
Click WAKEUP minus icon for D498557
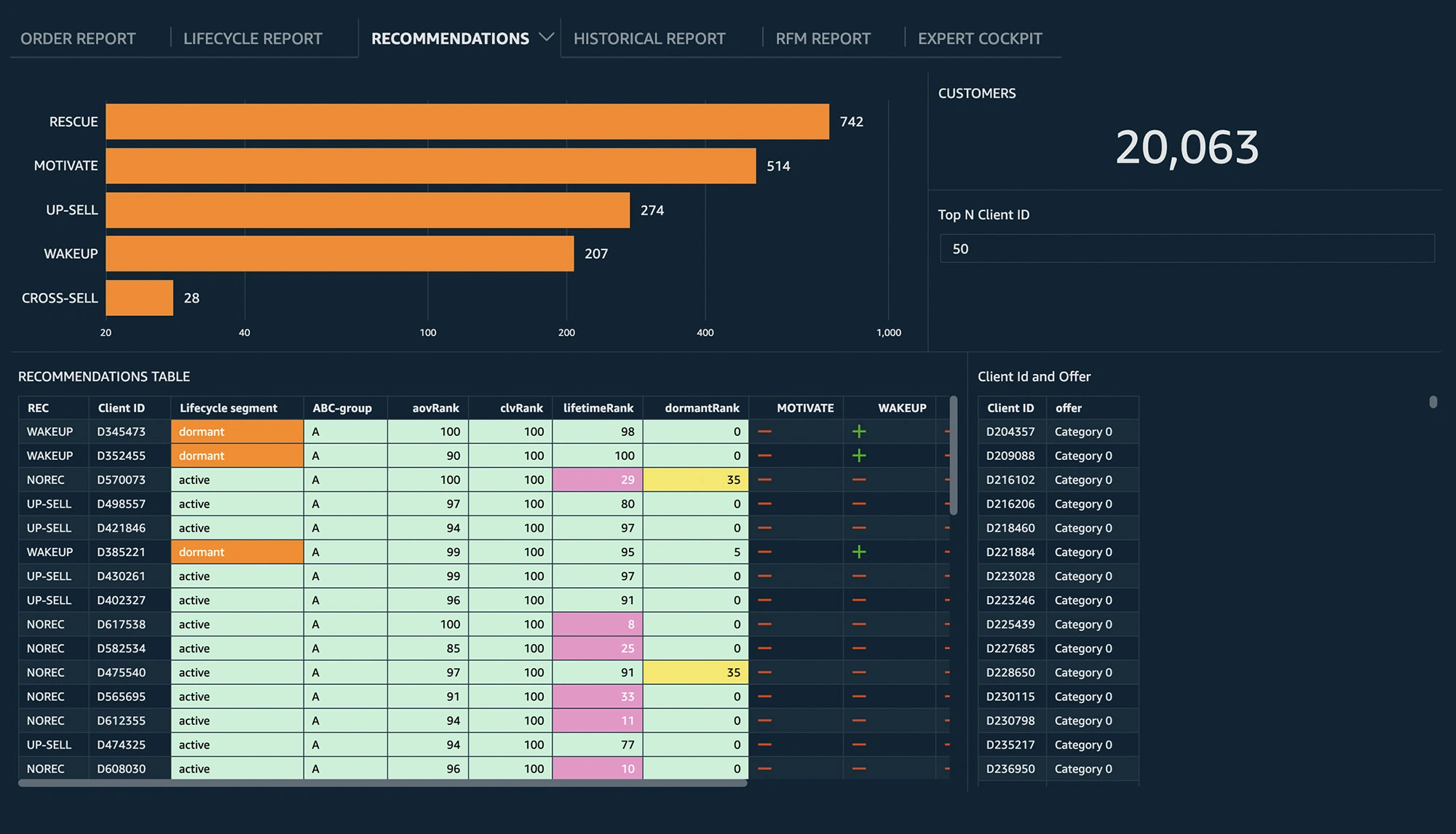click(859, 504)
